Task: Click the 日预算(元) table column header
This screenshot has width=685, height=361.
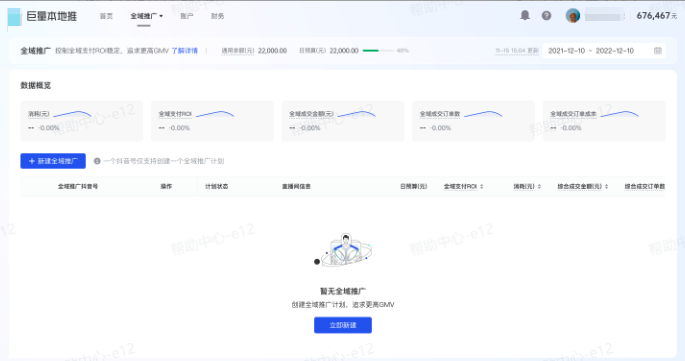Action: coord(414,187)
